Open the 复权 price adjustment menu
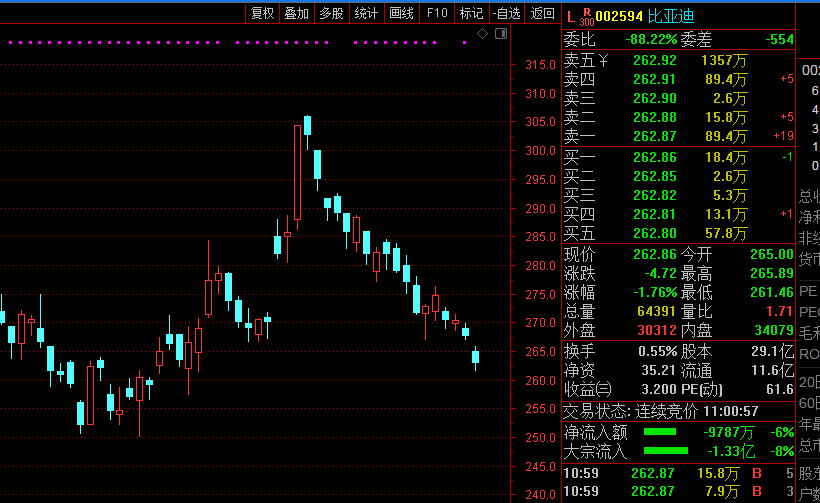This screenshot has height=503, width=820. [x=262, y=14]
